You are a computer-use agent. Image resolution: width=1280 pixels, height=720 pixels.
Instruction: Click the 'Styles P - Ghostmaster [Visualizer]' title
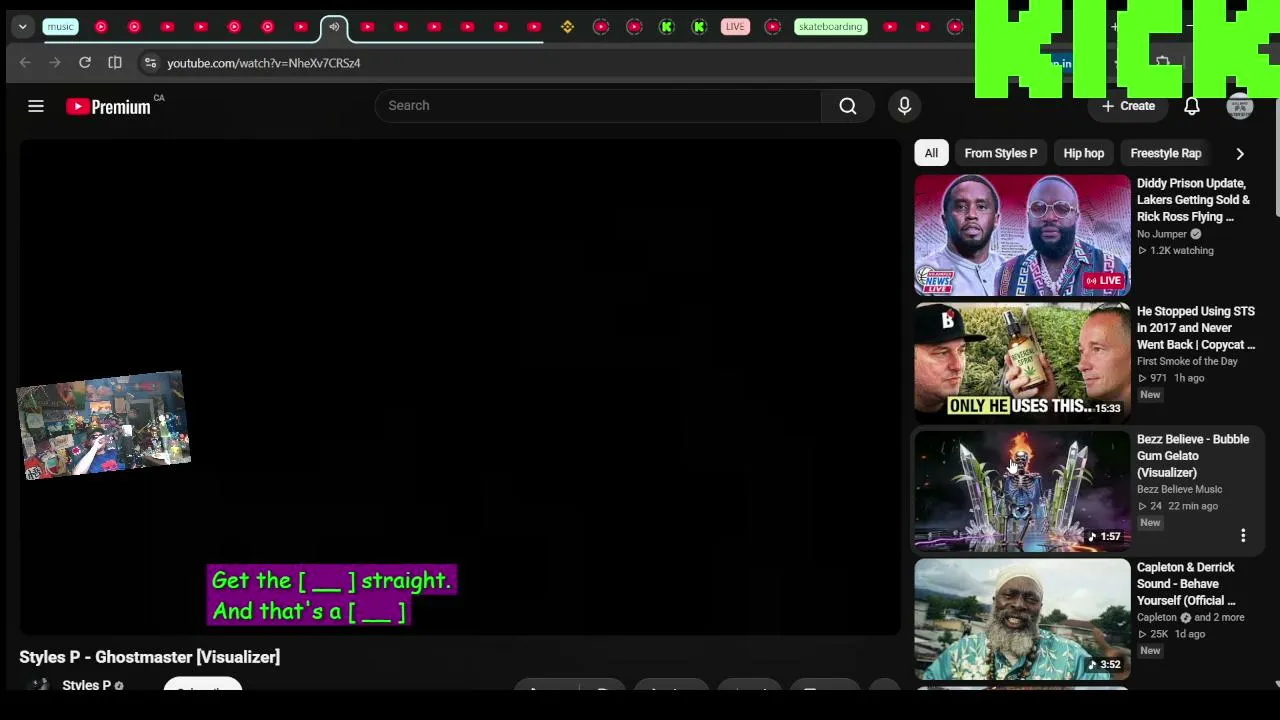(x=150, y=657)
